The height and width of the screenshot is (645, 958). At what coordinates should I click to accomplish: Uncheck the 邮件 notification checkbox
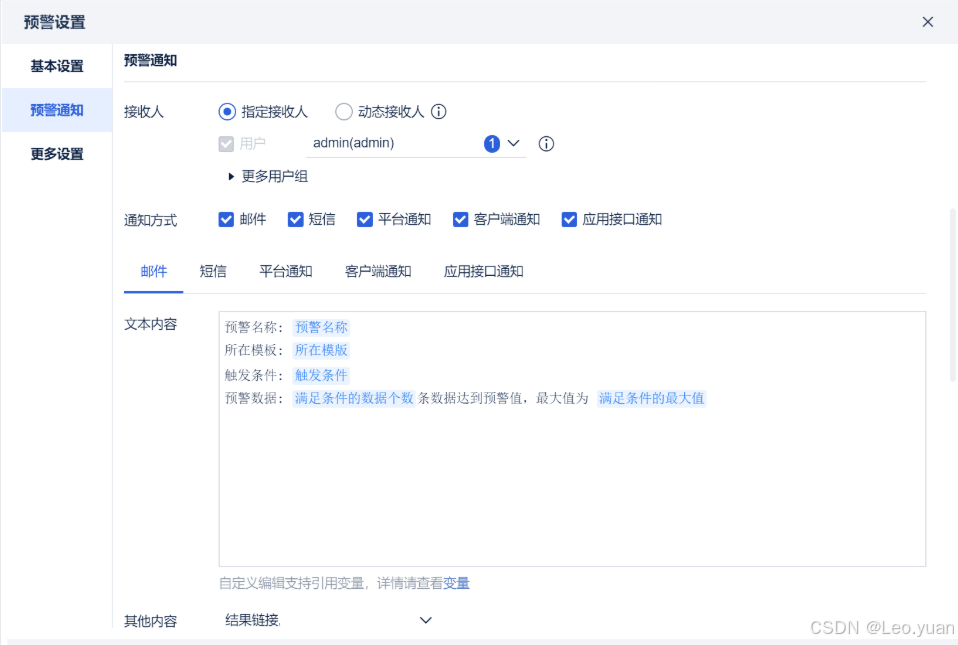(226, 219)
